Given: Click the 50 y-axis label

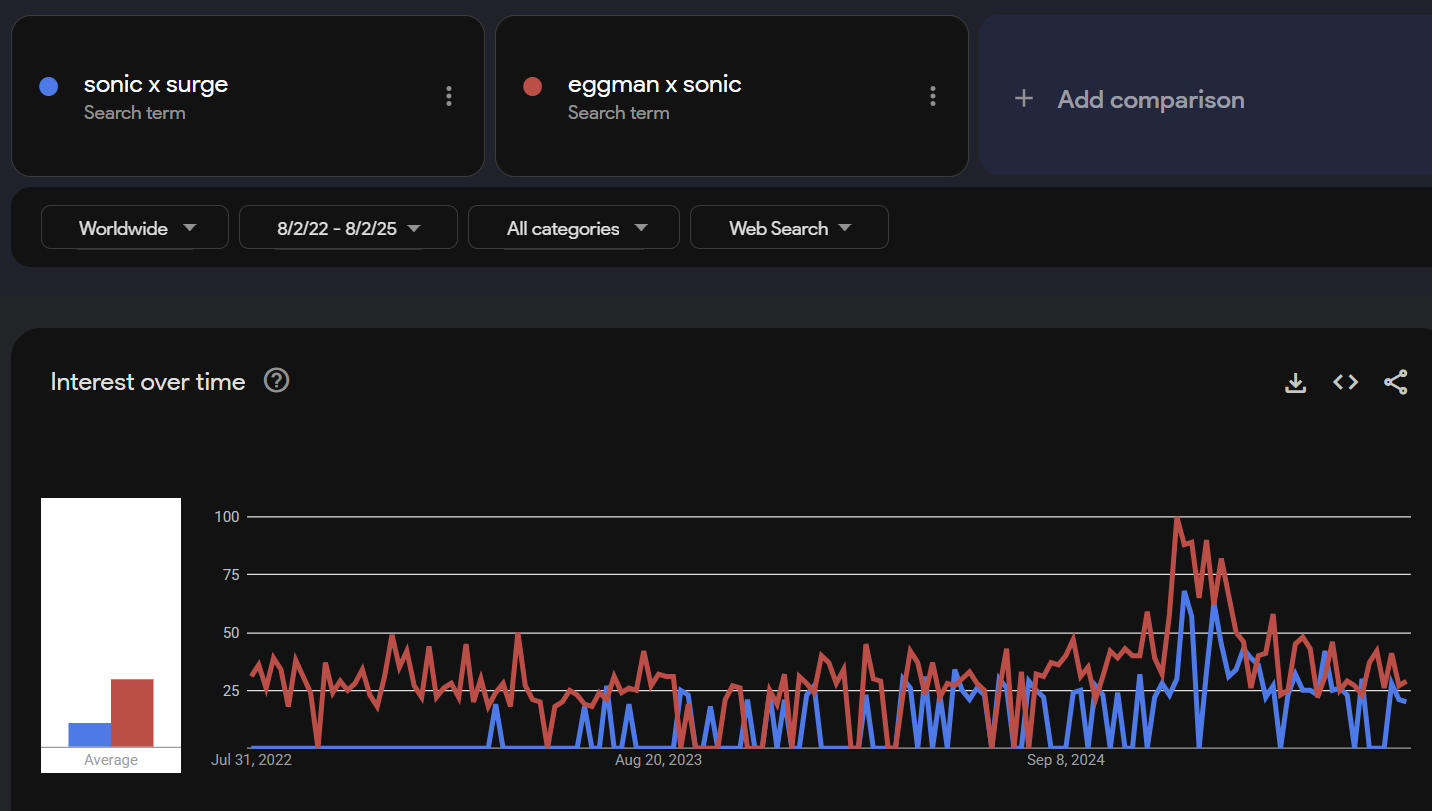Looking at the screenshot, I should click(x=231, y=632).
